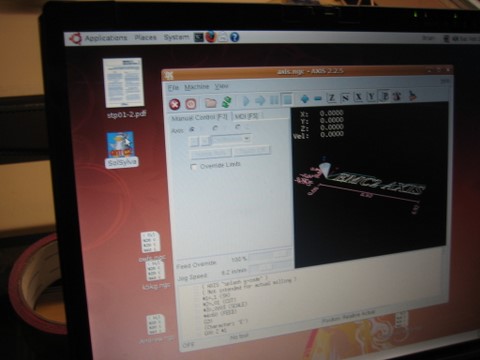The height and width of the screenshot is (360, 480).
Task: Open the Ubuntu Applications menu
Action: [106, 38]
